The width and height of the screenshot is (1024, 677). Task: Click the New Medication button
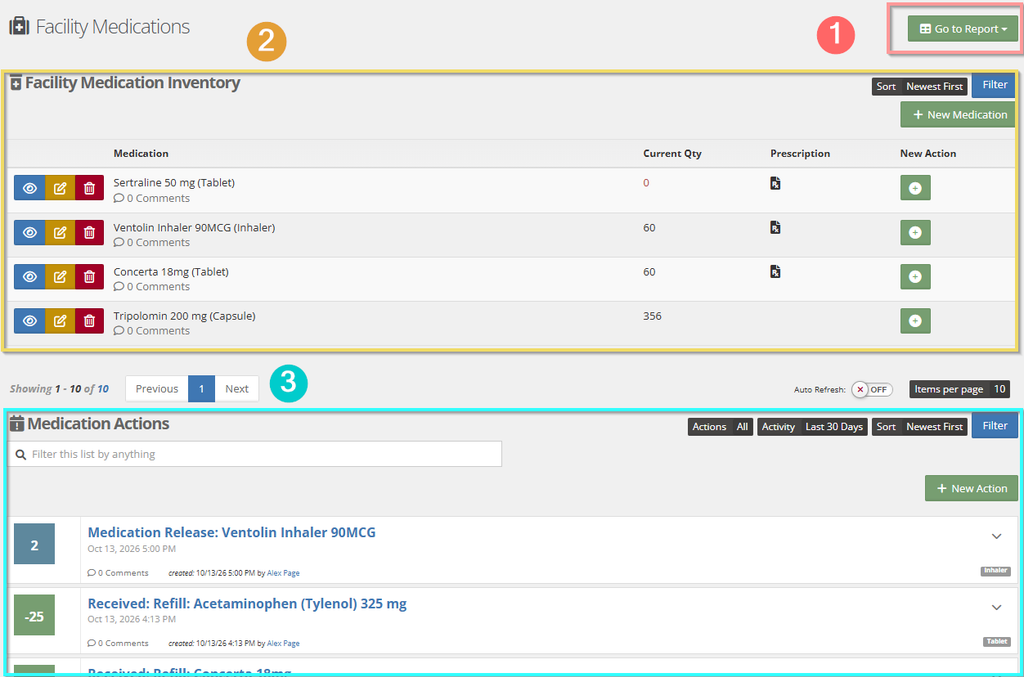pyautogui.click(x=959, y=114)
